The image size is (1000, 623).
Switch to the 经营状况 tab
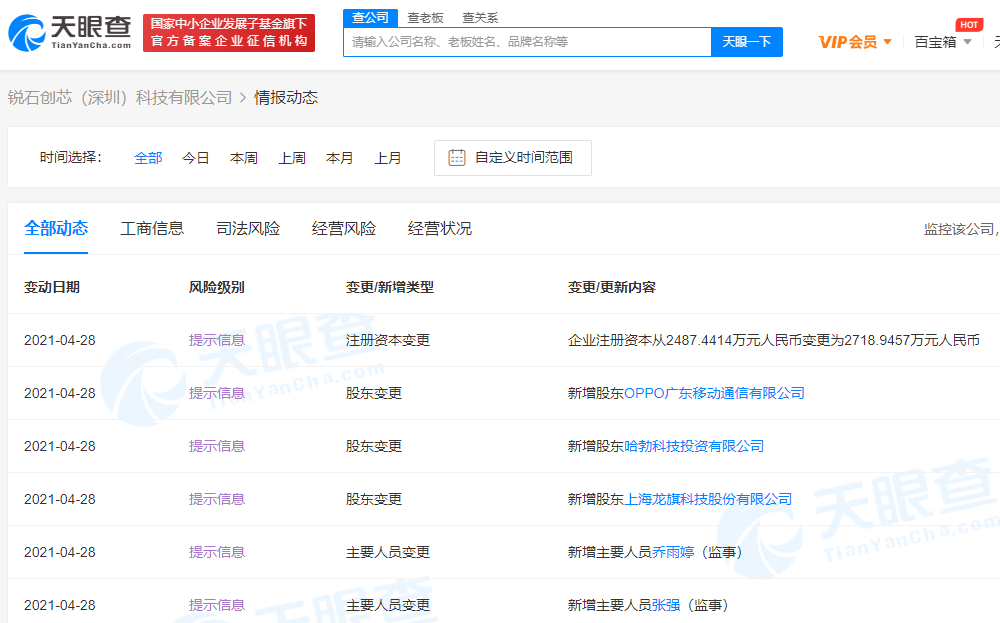pyautogui.click(x=440, y=228)
